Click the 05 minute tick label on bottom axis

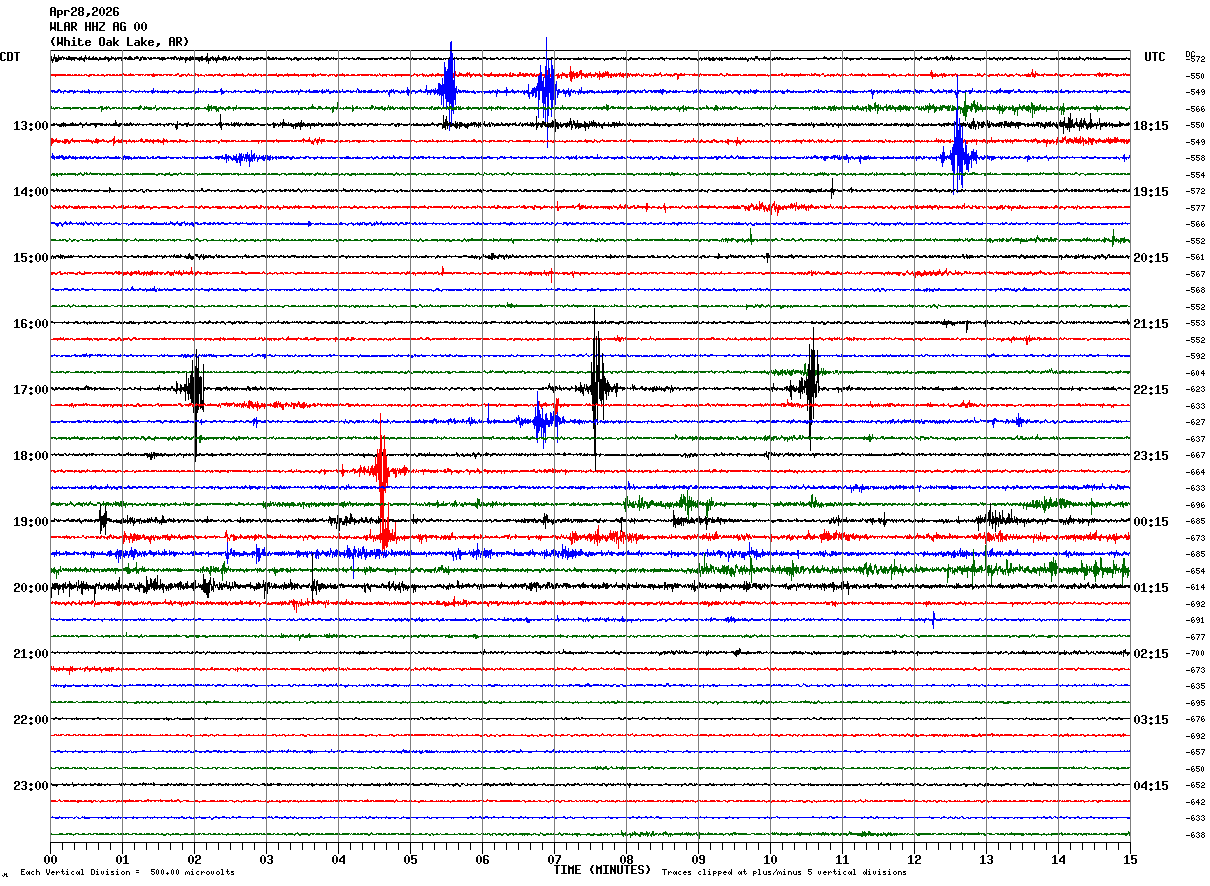[410, 860]
